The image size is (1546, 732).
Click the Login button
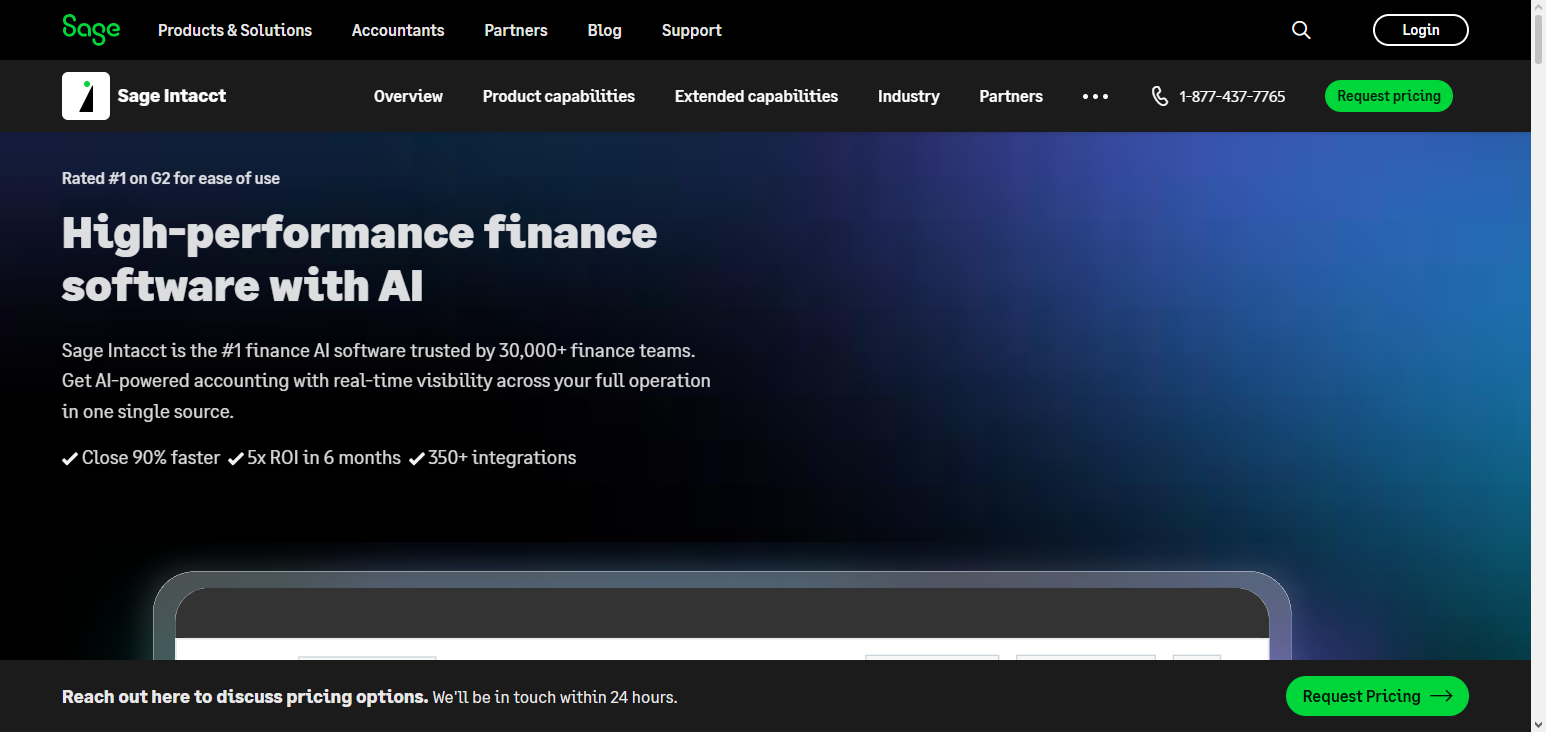coord(1420,29)
